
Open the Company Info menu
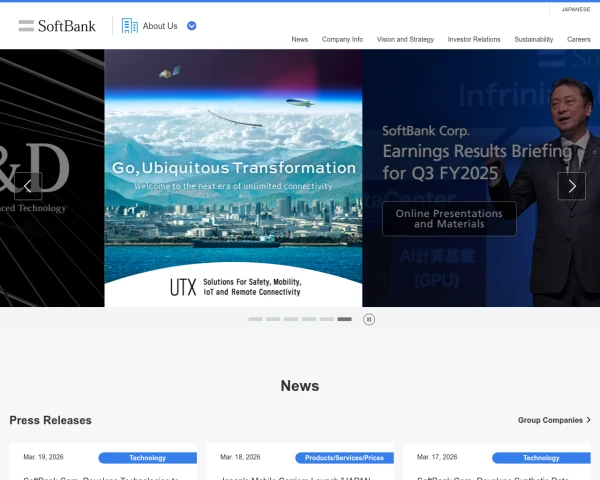click(342, 39)
